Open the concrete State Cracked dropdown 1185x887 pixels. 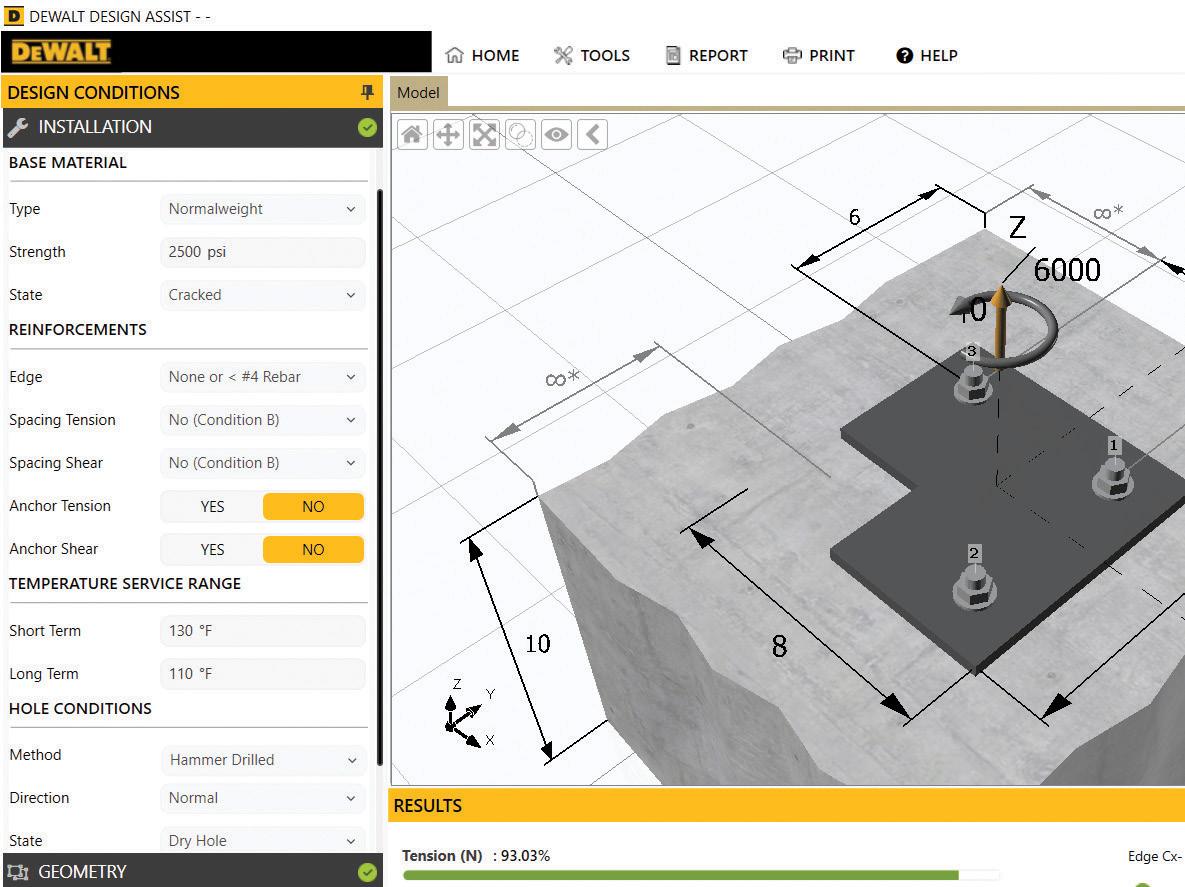262,295
